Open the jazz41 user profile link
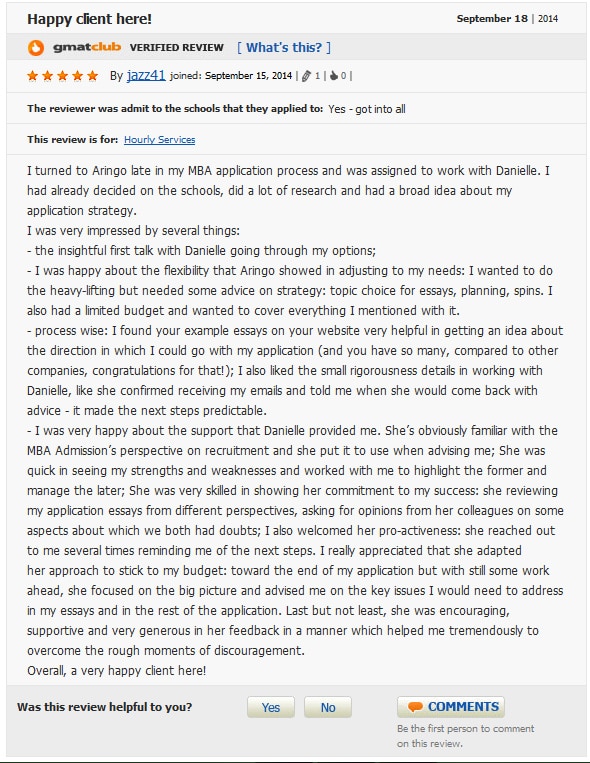This screenshot has height=763, width=590. coord(146,75)
